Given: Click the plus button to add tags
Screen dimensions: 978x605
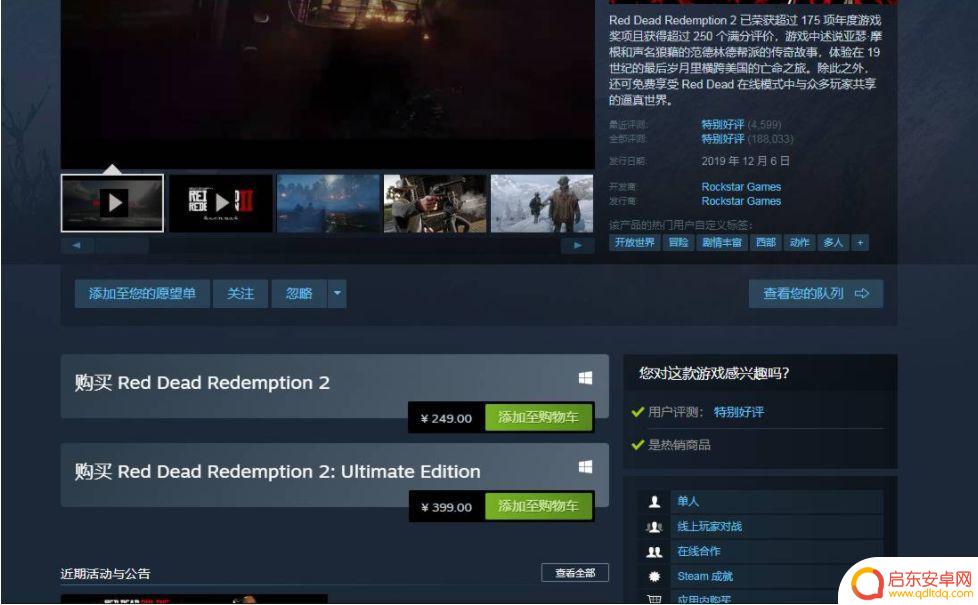Looking at the screenshot, I should (x=860, y=243).
